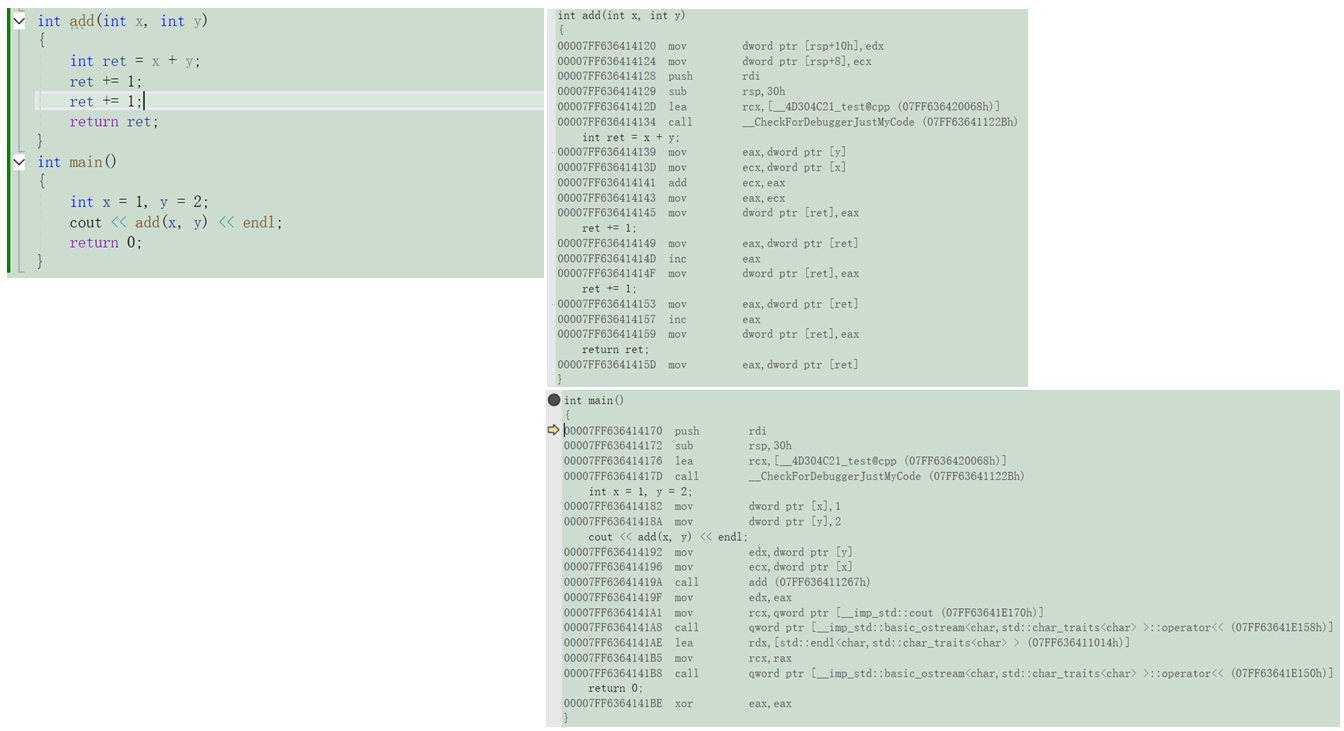Viewport: 1344px width, 731px height.
Task: Select 'mov edx,dword ptr [y]' at 00007FF636414192
Action: coord(708,552)
